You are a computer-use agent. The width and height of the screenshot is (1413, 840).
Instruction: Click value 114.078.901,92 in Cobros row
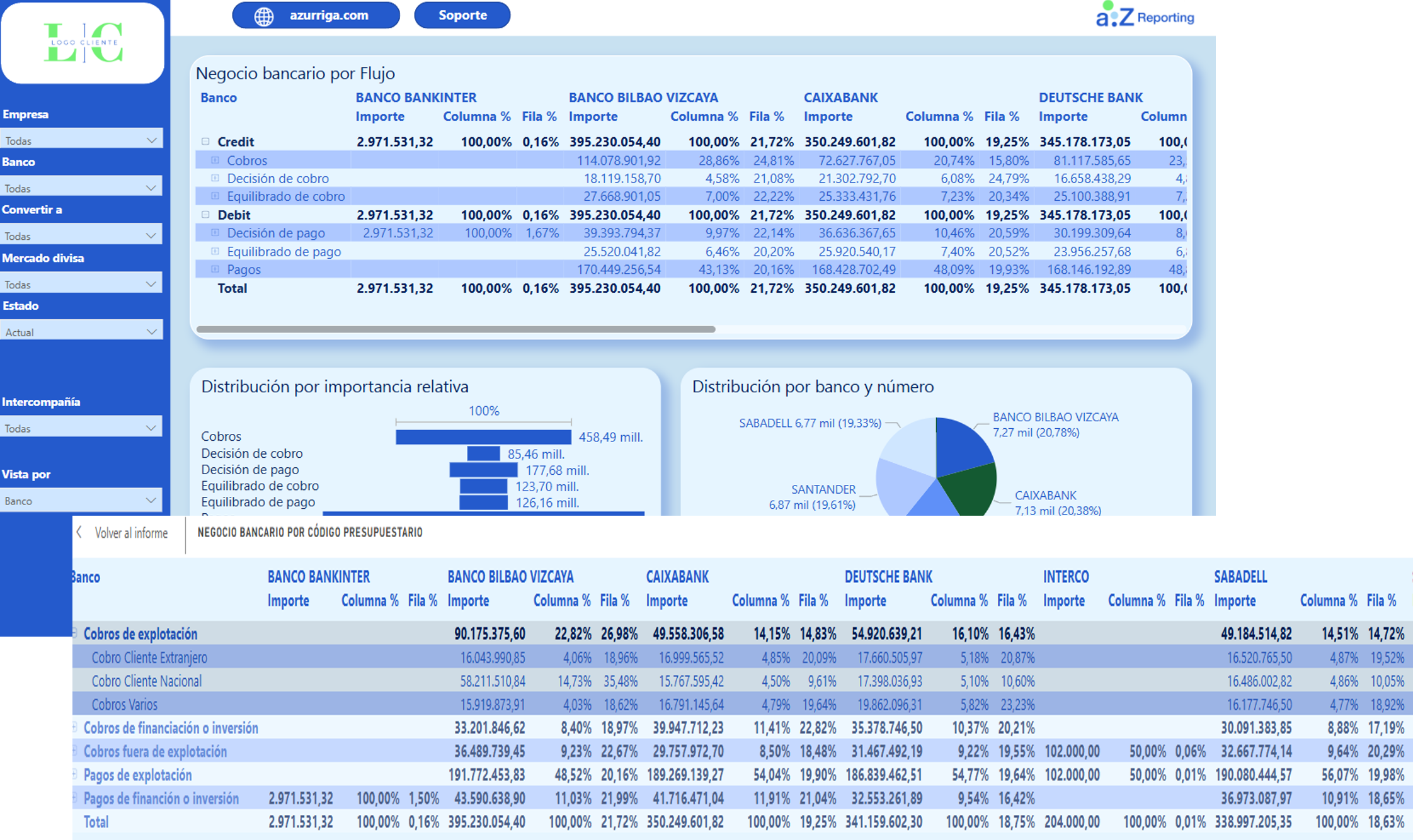(619, 160)
